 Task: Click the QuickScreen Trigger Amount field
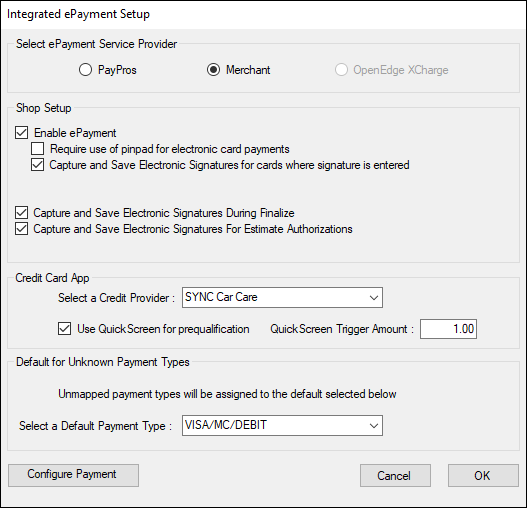[x=448, y=329]
